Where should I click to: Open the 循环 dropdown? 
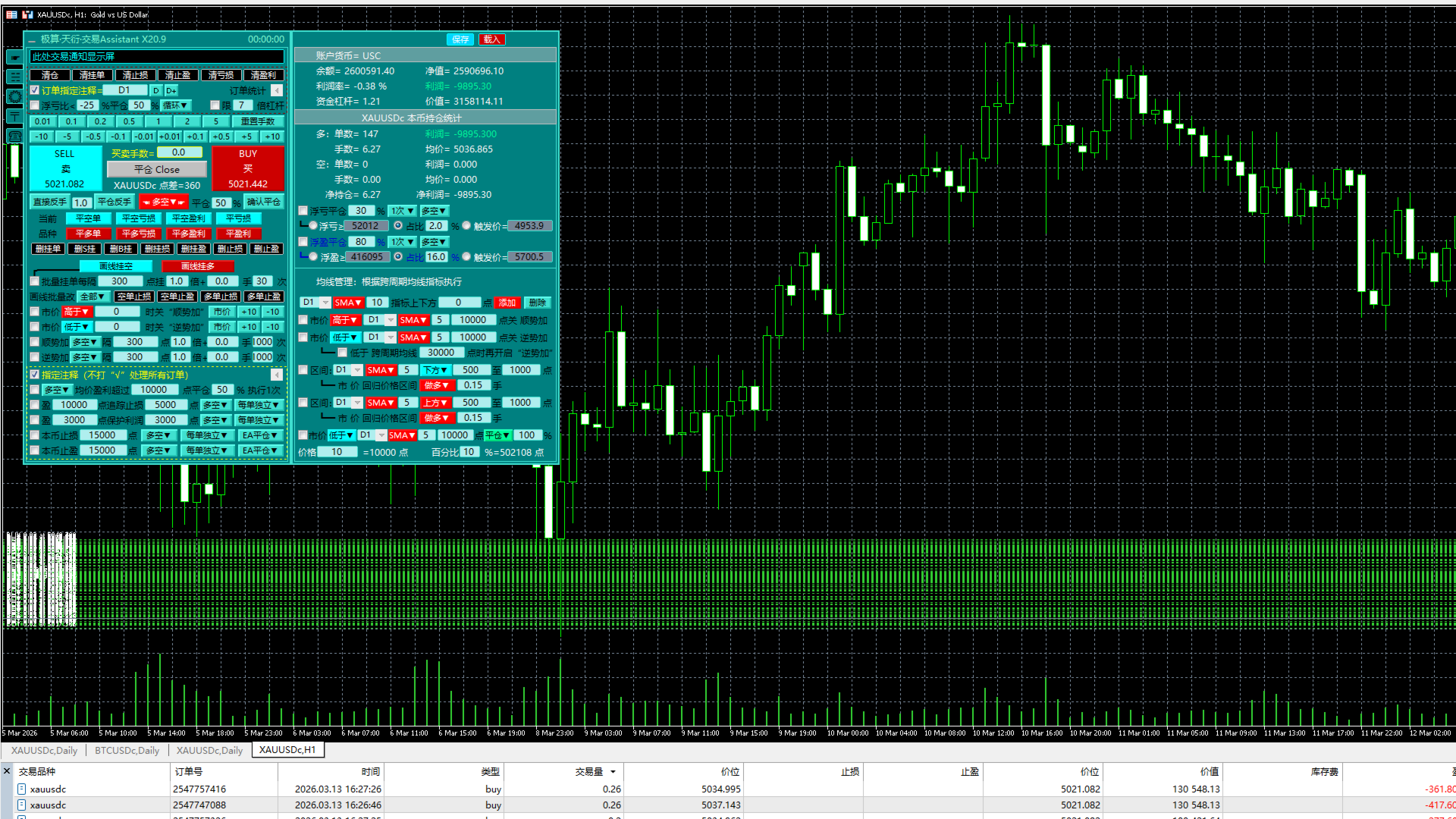(176, 105)
